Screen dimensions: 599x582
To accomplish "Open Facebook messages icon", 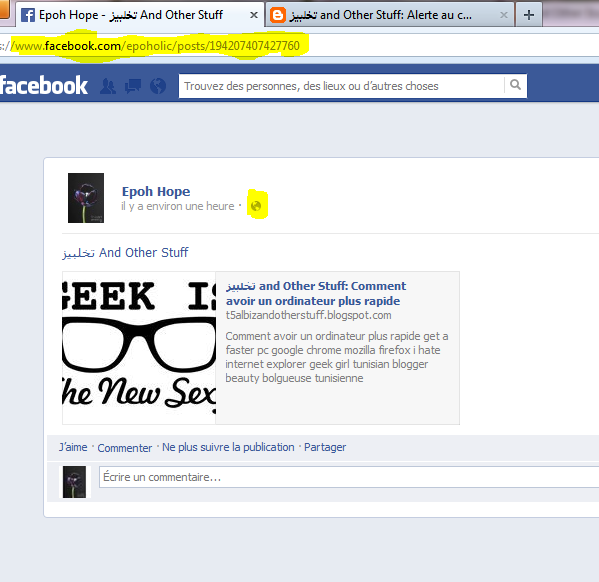I will click(133, 86).
